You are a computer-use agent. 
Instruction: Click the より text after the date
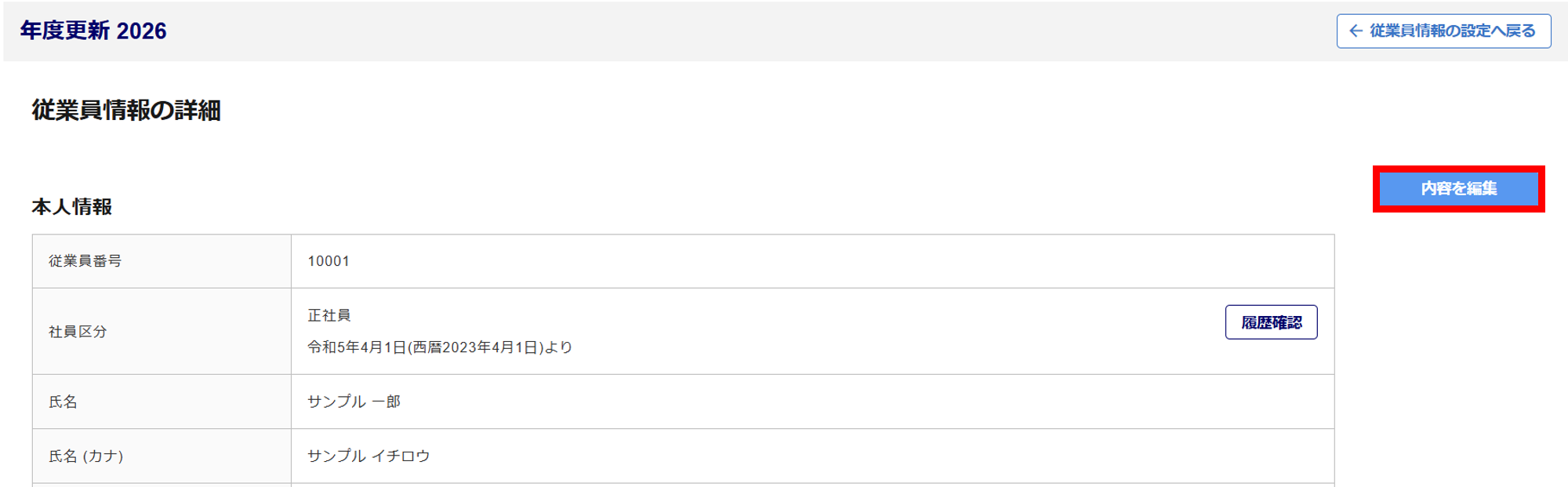click(x=559, y=347)
